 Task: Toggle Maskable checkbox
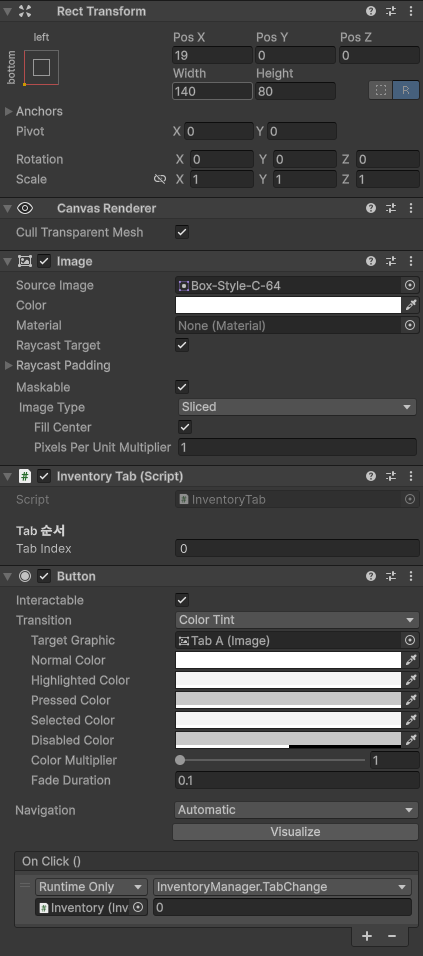point(182,387)
